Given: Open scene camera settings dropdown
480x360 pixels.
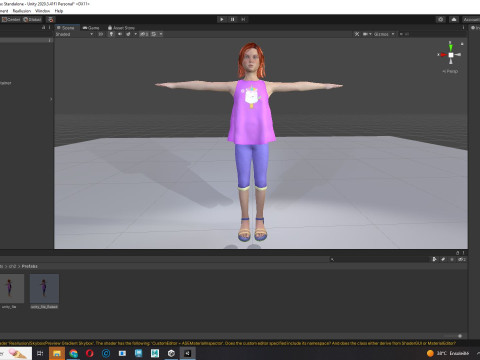Looking at the screenshot, I should point(367,34).
